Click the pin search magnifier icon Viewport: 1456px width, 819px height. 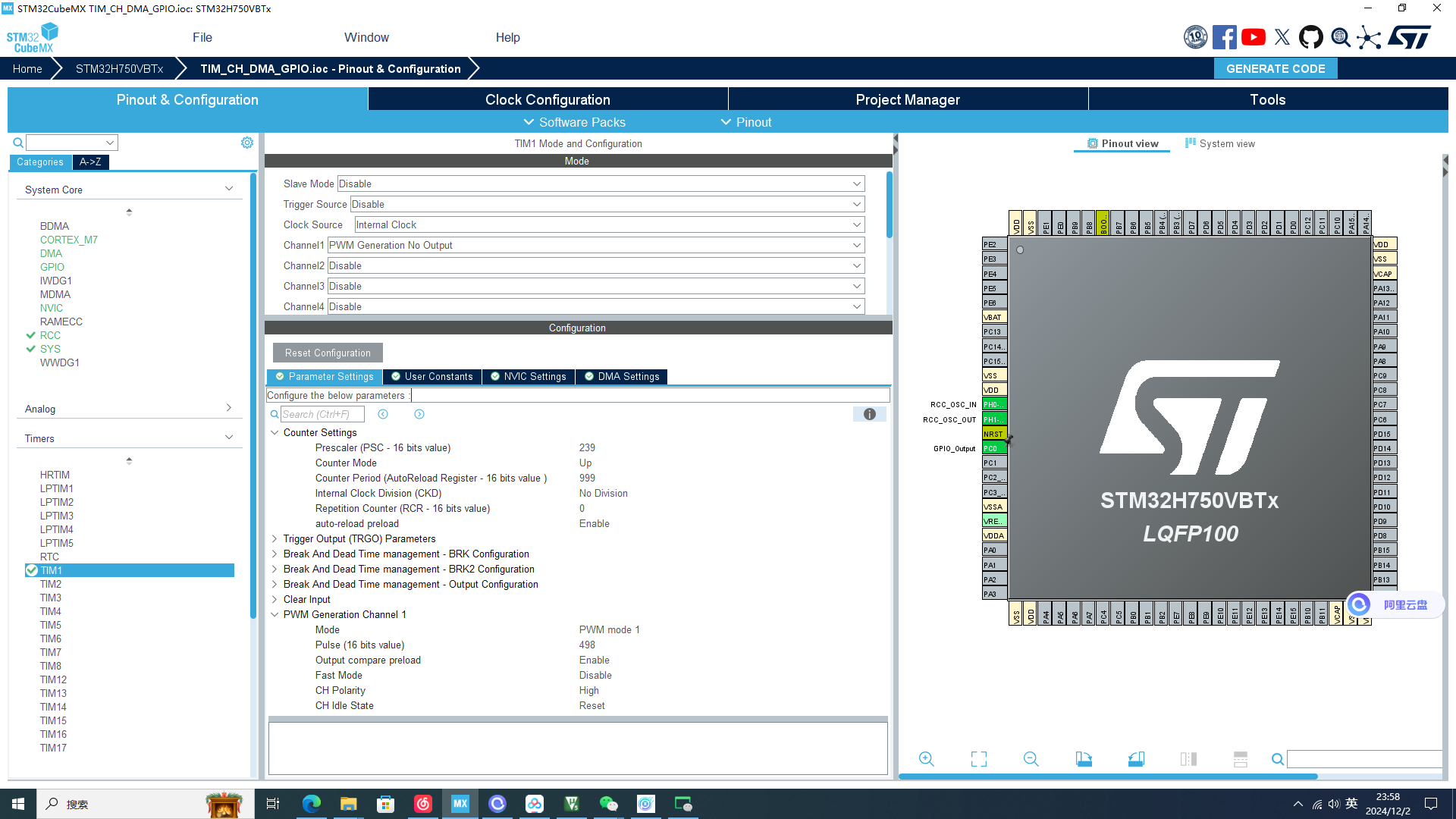[x=1278, y=759]
